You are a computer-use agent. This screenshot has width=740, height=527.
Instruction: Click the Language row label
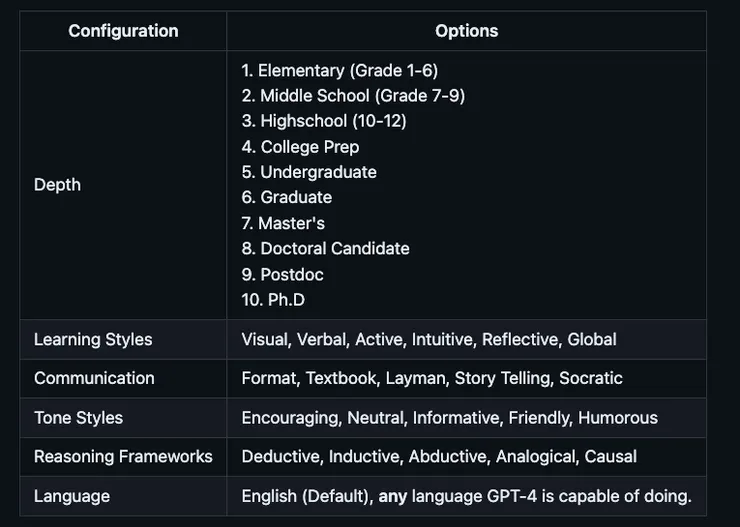coord(72,496)
